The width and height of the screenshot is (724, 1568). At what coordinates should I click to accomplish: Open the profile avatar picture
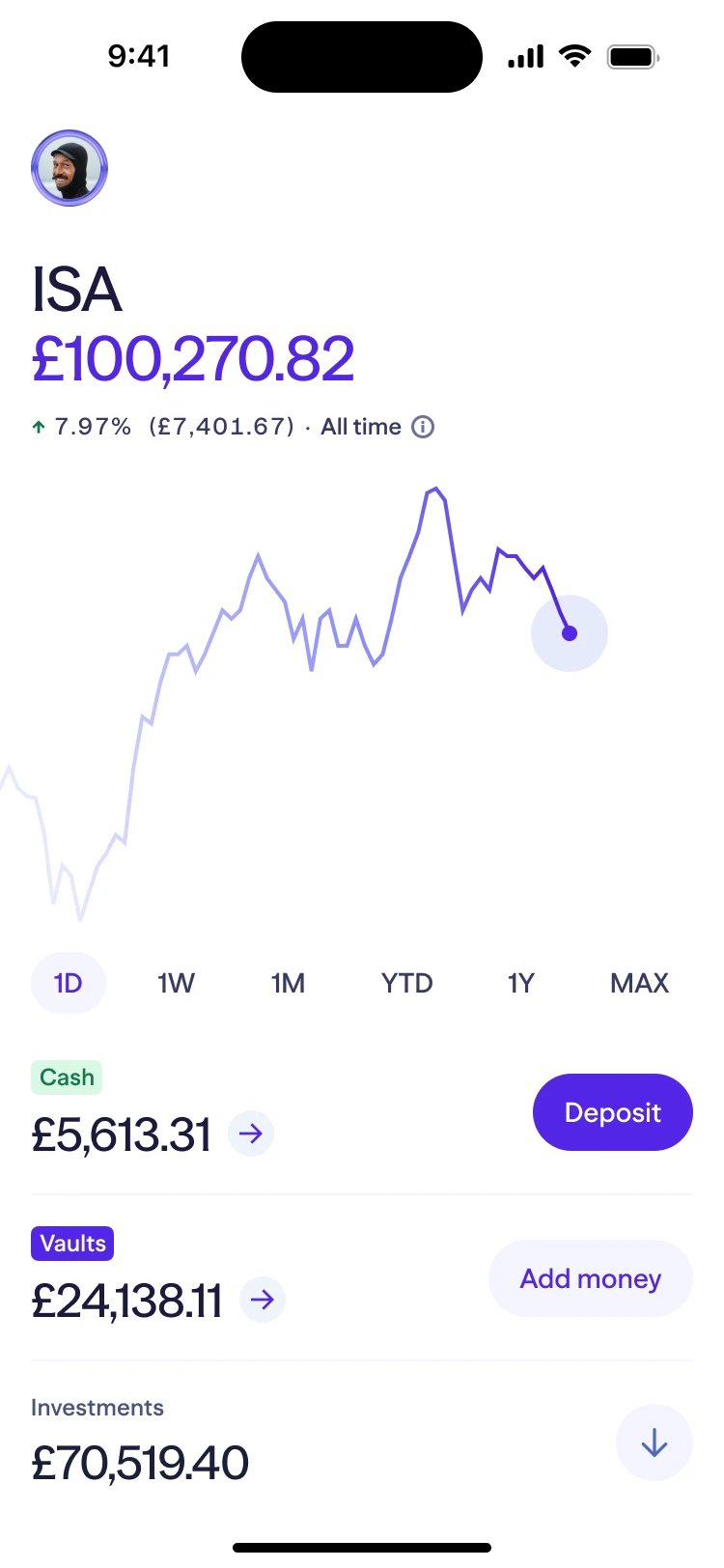[70, 168]
